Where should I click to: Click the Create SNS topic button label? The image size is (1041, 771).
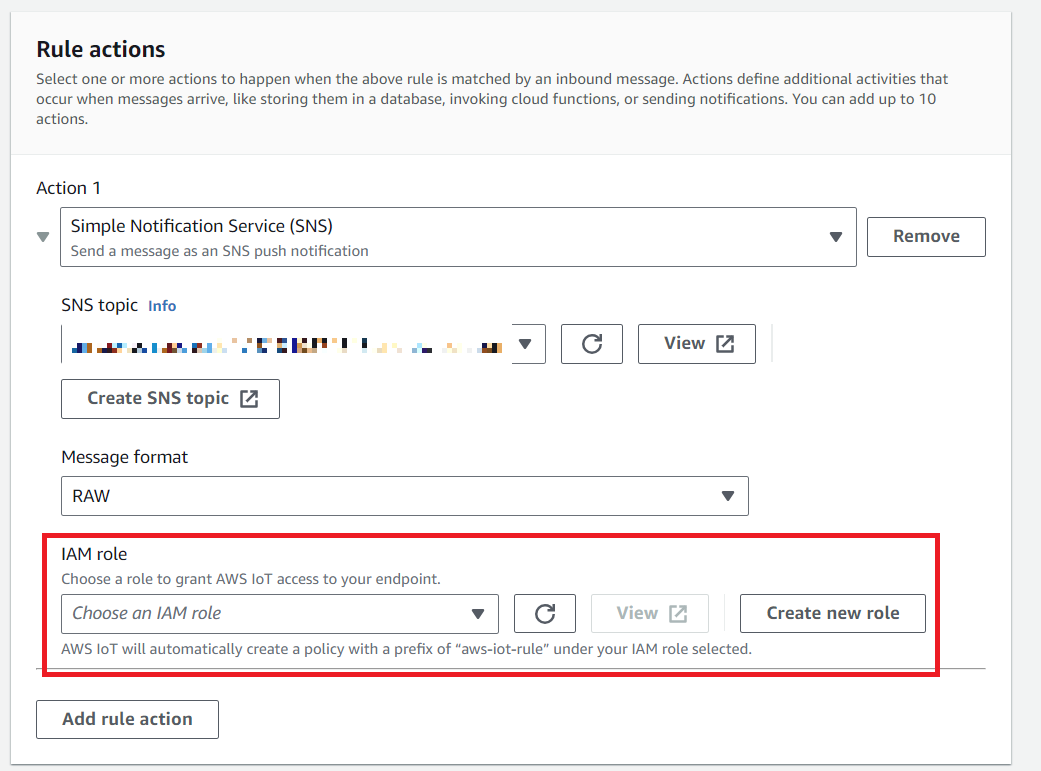coord(158,398)
